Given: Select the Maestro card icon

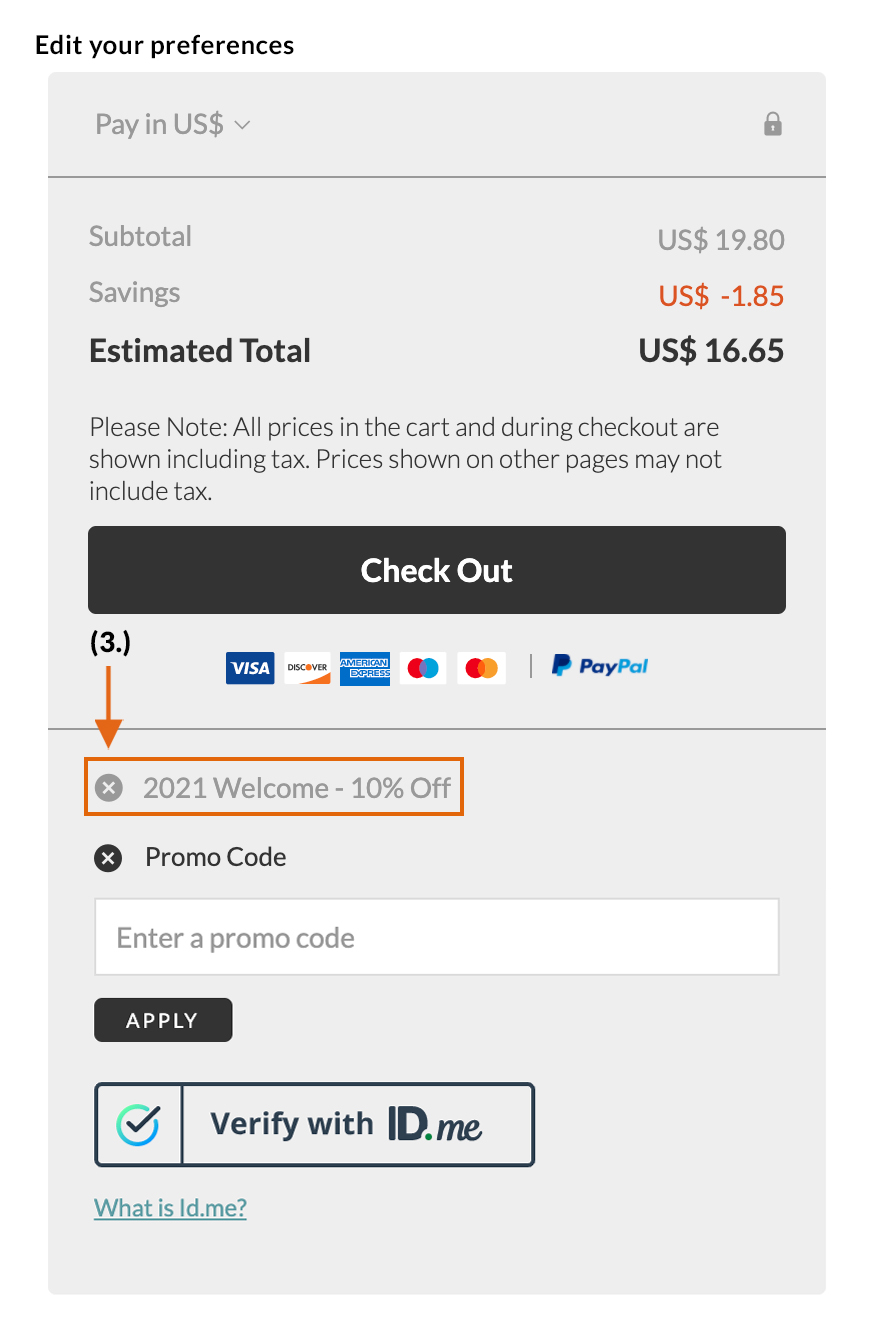Looking at the screenshot, I should 424,668.
